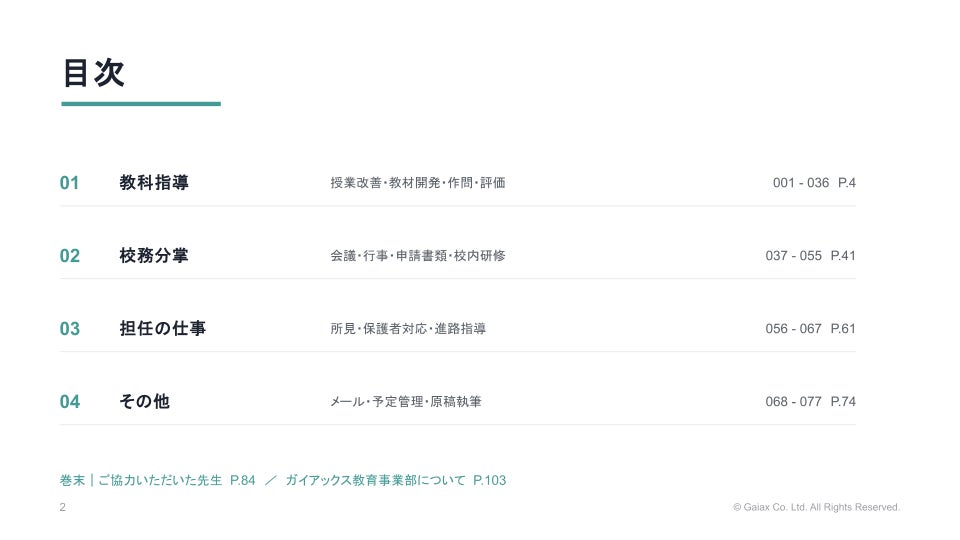
Task: Go to page P.41 reference
Action: tap(842, 255)
